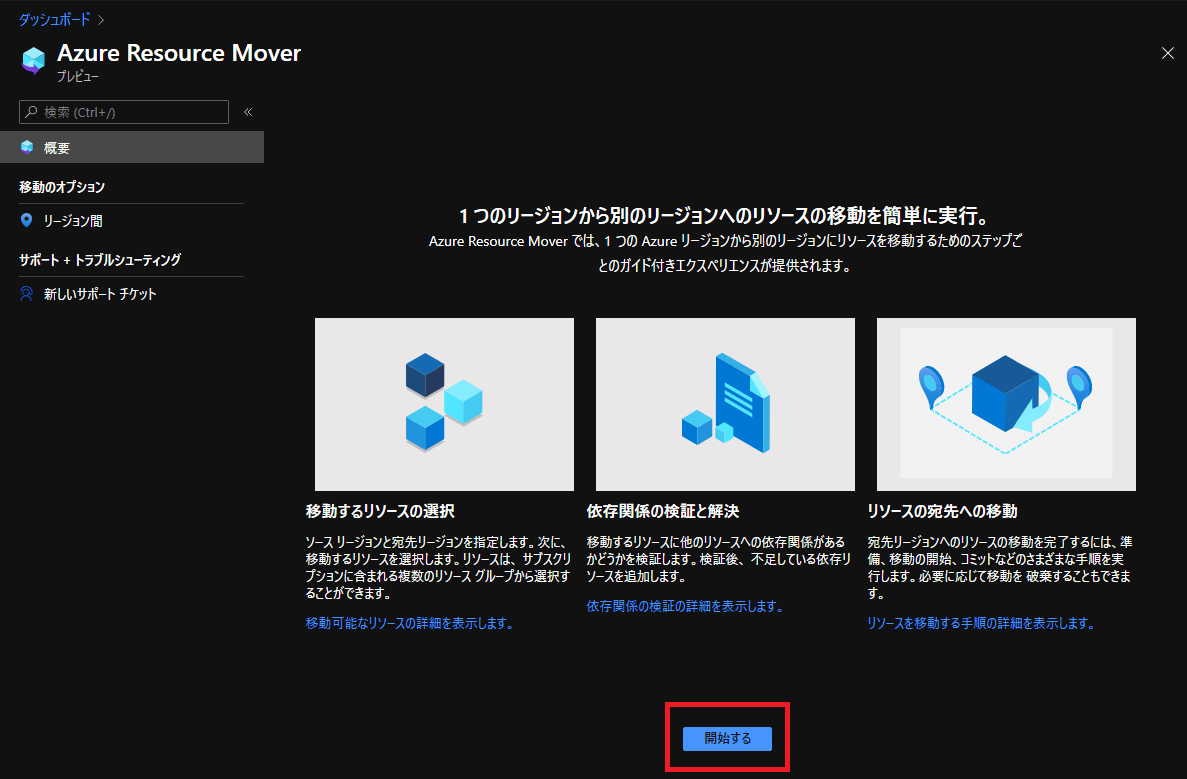This screenshot has width=1187, height=779.
Task: Click the 移動するリソースの選択 heading
Action: pyautogui.click(x=380, y=511)
